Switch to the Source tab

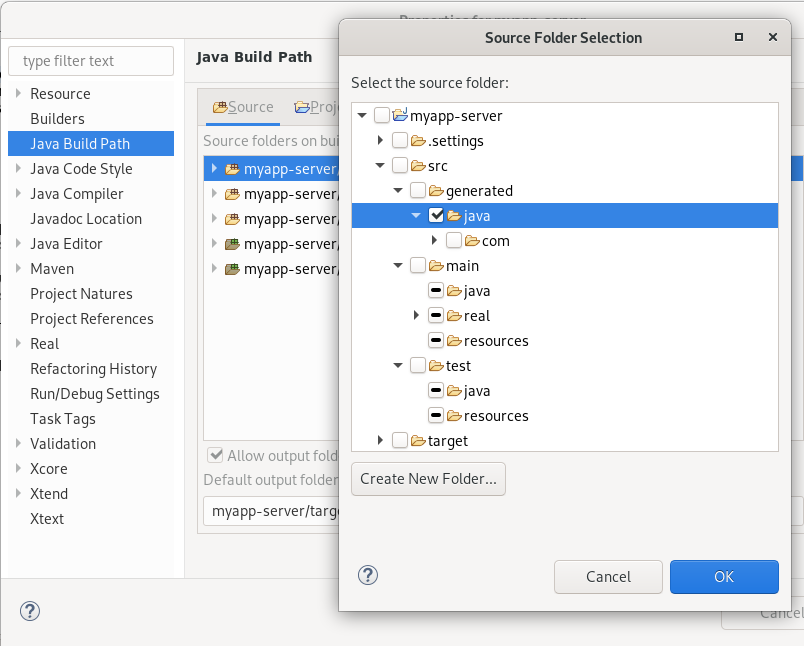243,107
